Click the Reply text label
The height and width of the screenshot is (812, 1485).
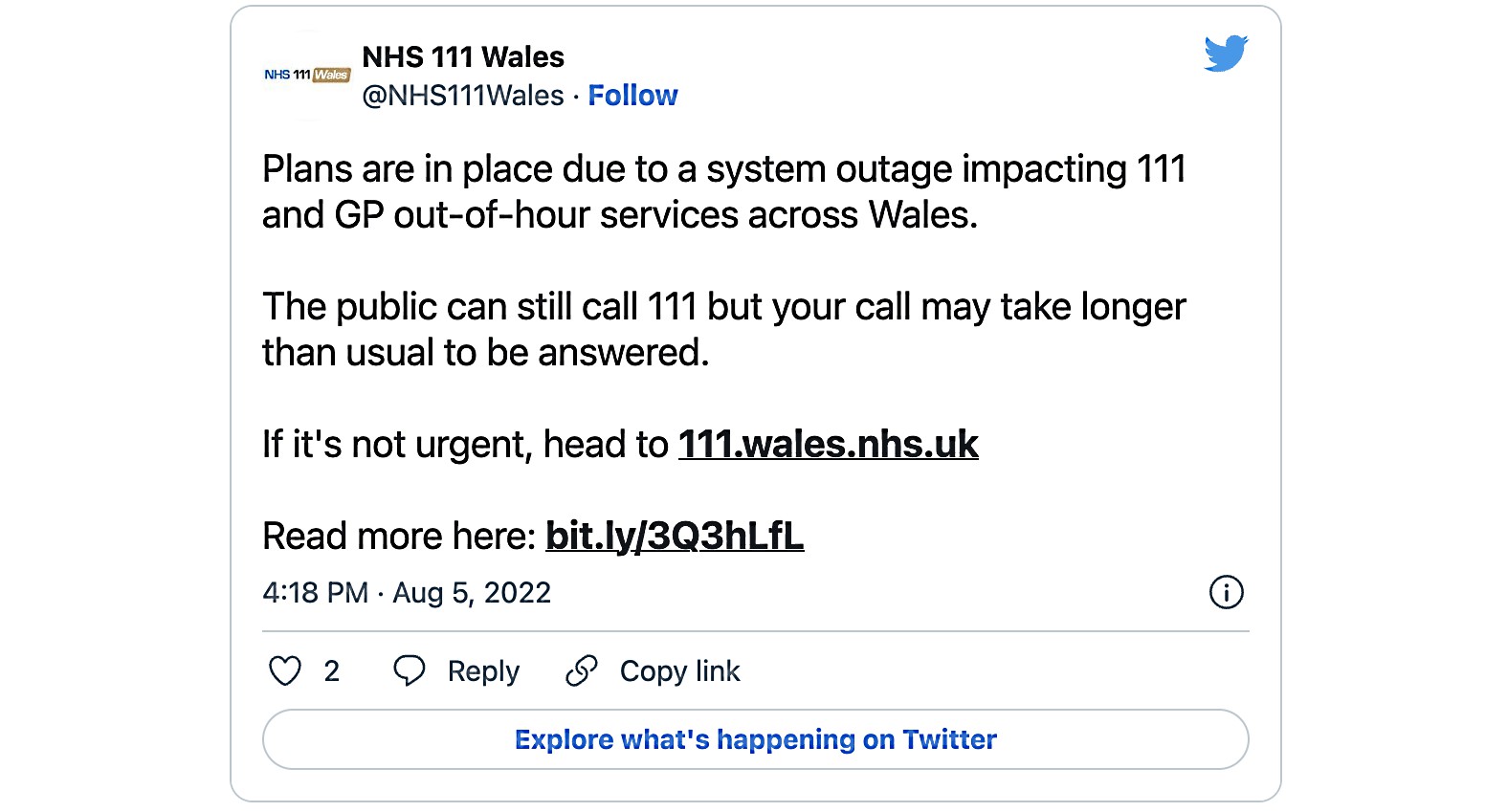click(483, 670)
